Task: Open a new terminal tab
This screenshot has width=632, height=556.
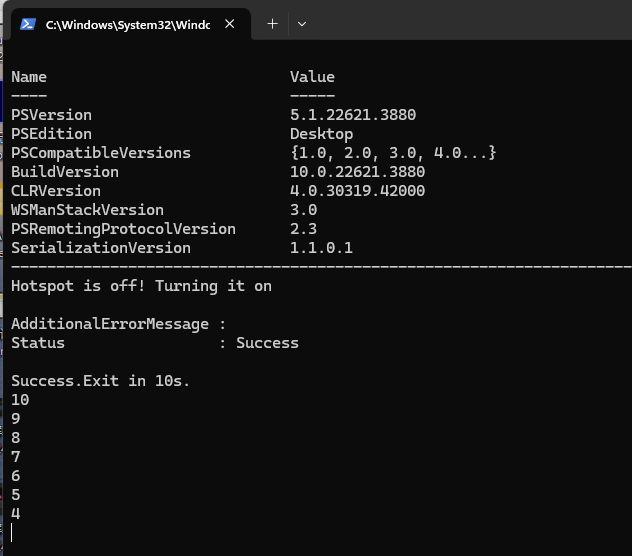Action: [x=272, y=24]
